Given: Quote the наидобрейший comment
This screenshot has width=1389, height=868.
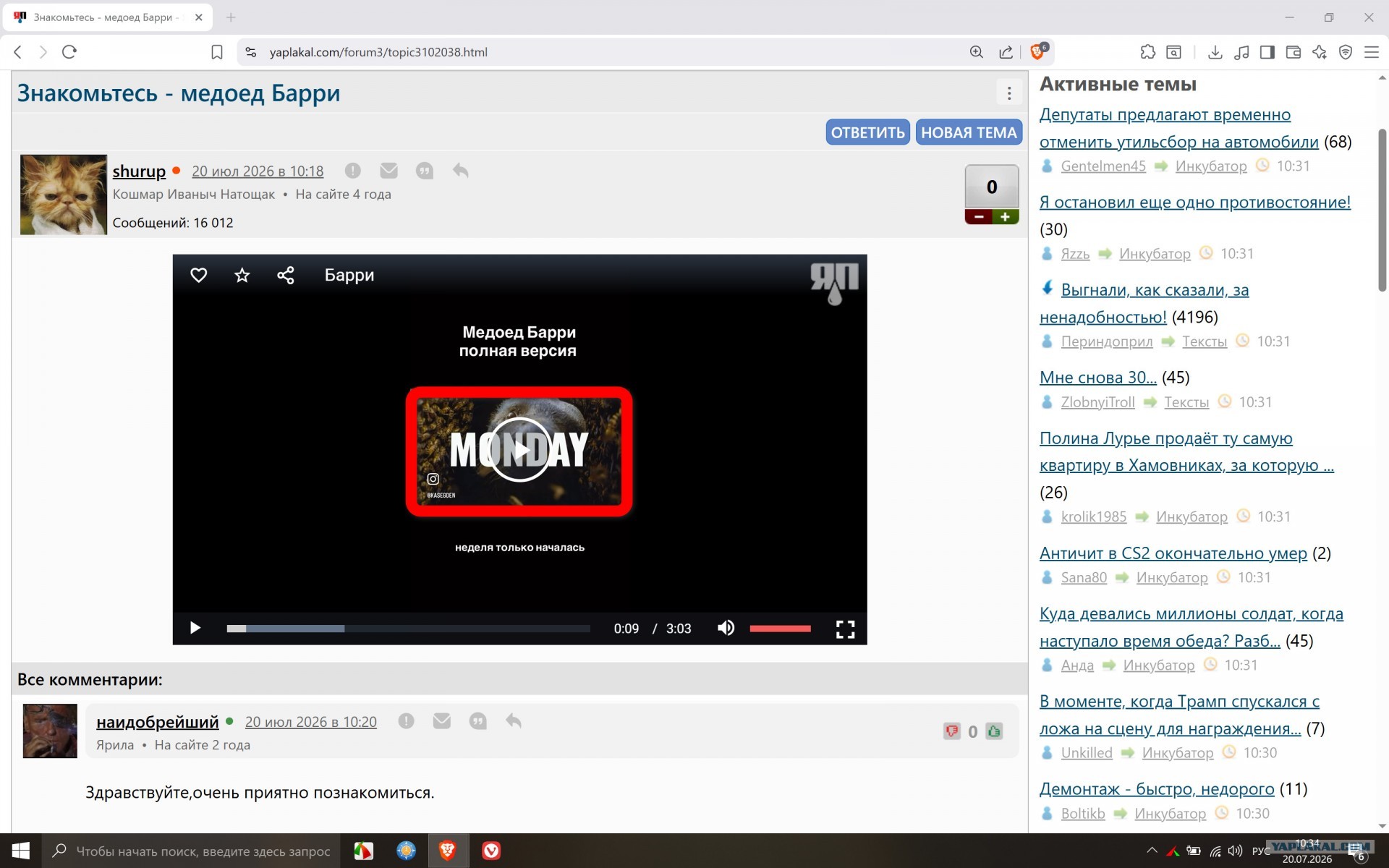Looking at the screenshot, I should 477,721.
